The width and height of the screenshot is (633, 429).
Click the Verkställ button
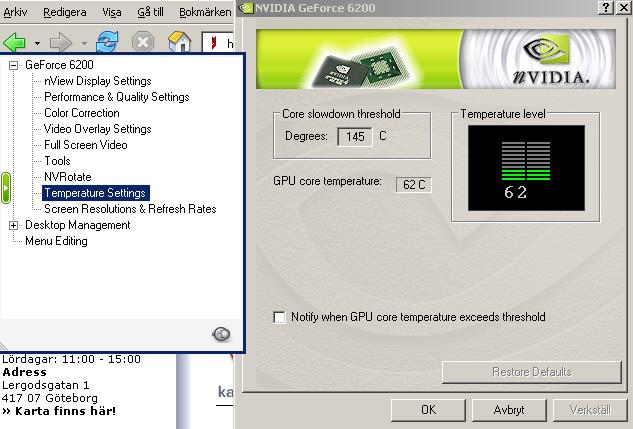pos(590,410)
